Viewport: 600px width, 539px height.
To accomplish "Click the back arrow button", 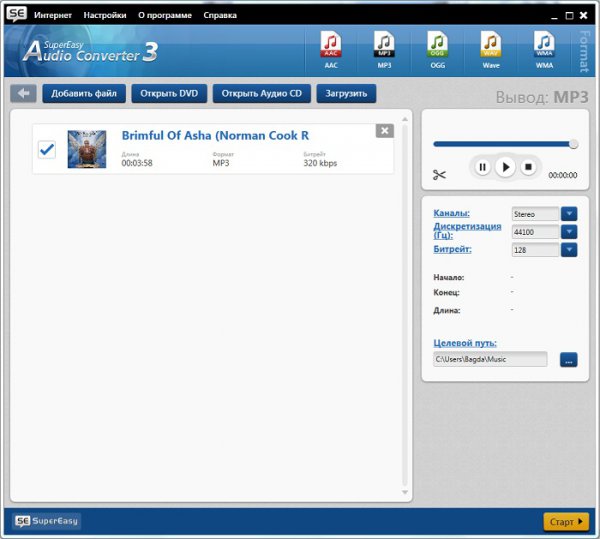I will click(x=23, y=93).
